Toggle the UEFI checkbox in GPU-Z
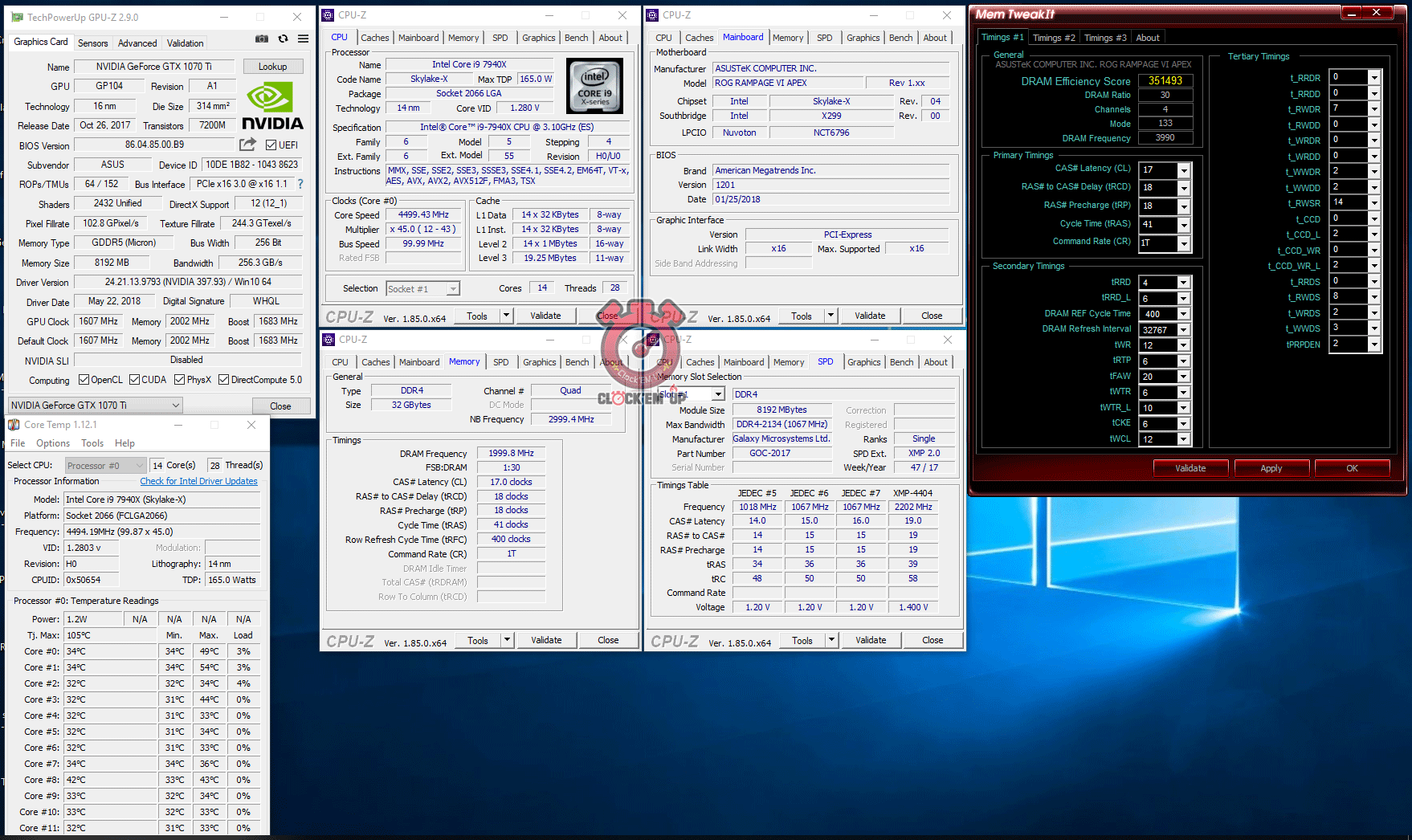This screenshot has height=840, width=1412. [x=270, y=145]
